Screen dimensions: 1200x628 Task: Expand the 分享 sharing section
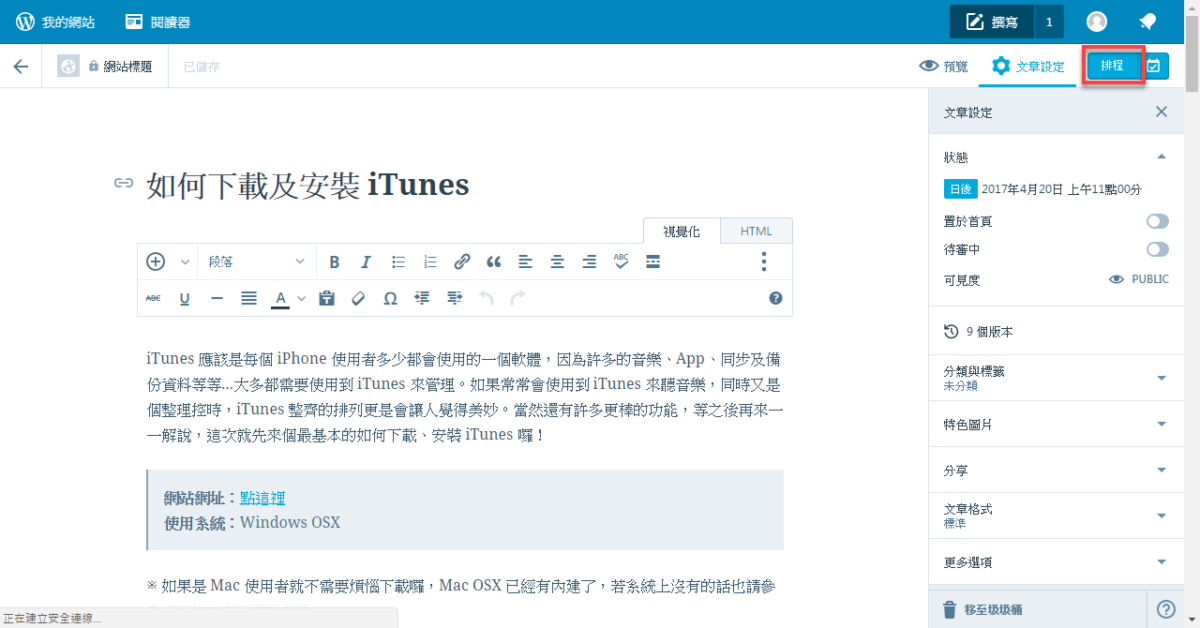[1056, 470]
